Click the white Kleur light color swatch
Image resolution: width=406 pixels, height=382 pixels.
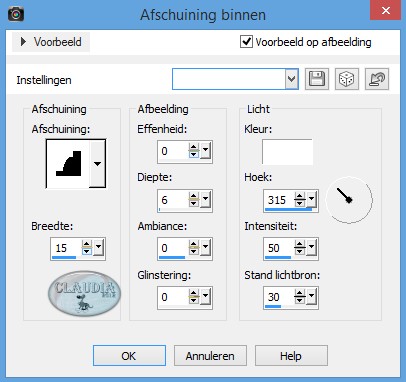287,152
